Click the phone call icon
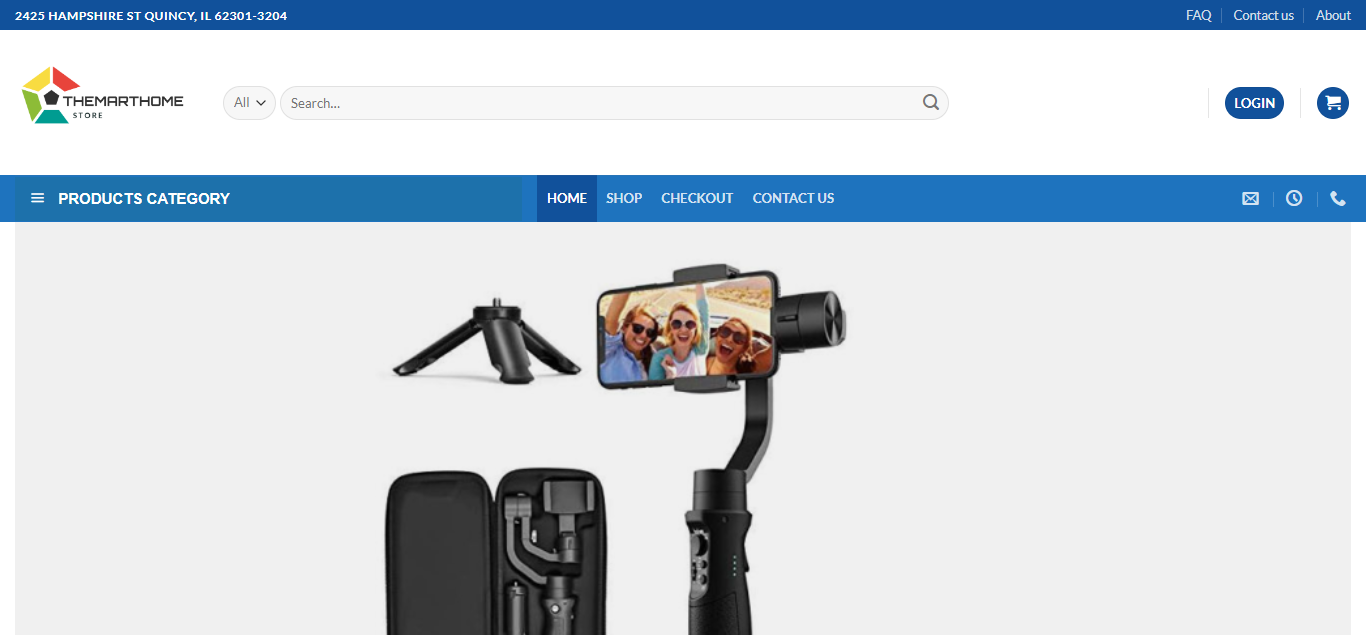 click(x=1338, y=198)
